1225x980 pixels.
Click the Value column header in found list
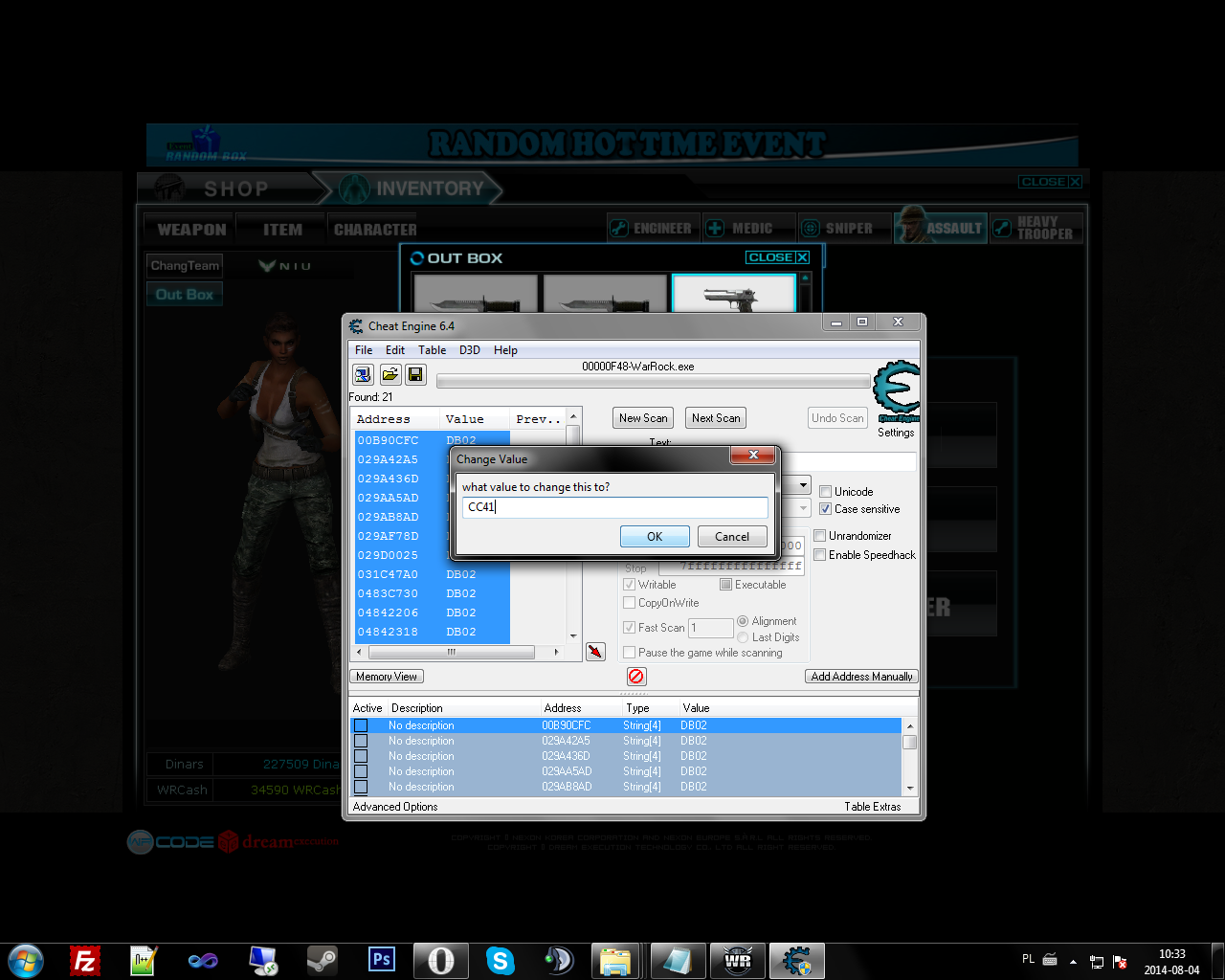(475, 419)
